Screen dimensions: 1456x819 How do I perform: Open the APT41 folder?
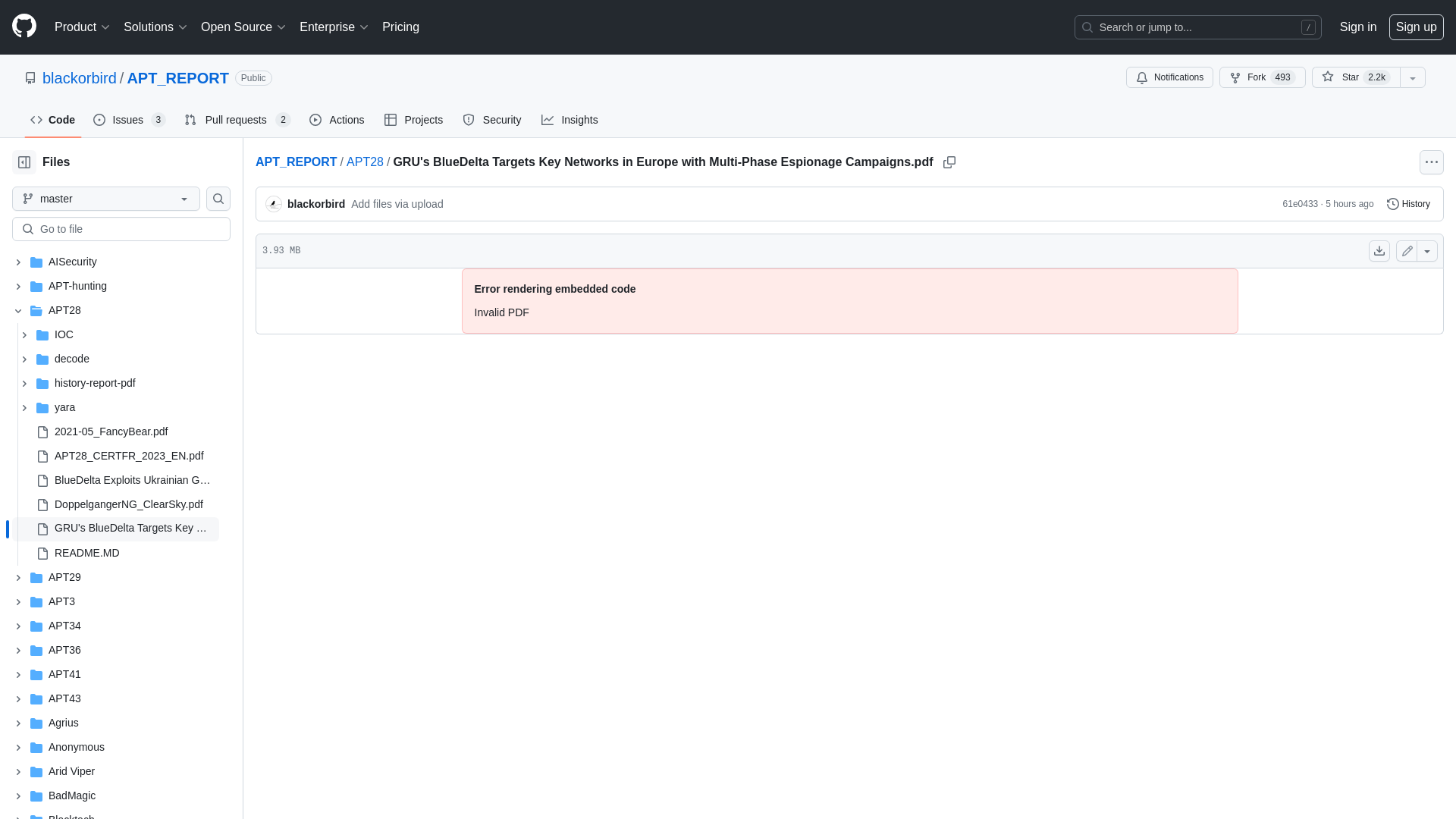click(x=64, y=674)
